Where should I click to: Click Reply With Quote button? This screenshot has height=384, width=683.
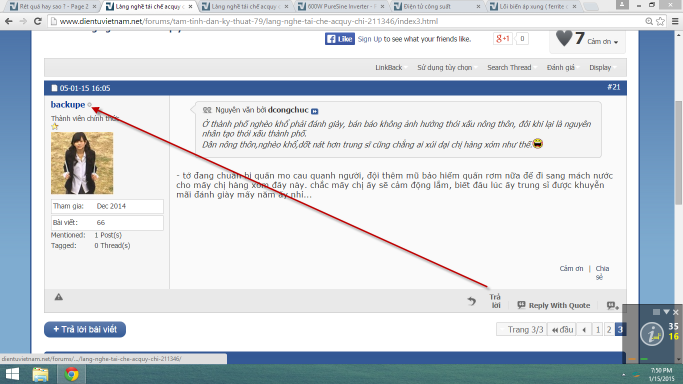tap(554, 305)
